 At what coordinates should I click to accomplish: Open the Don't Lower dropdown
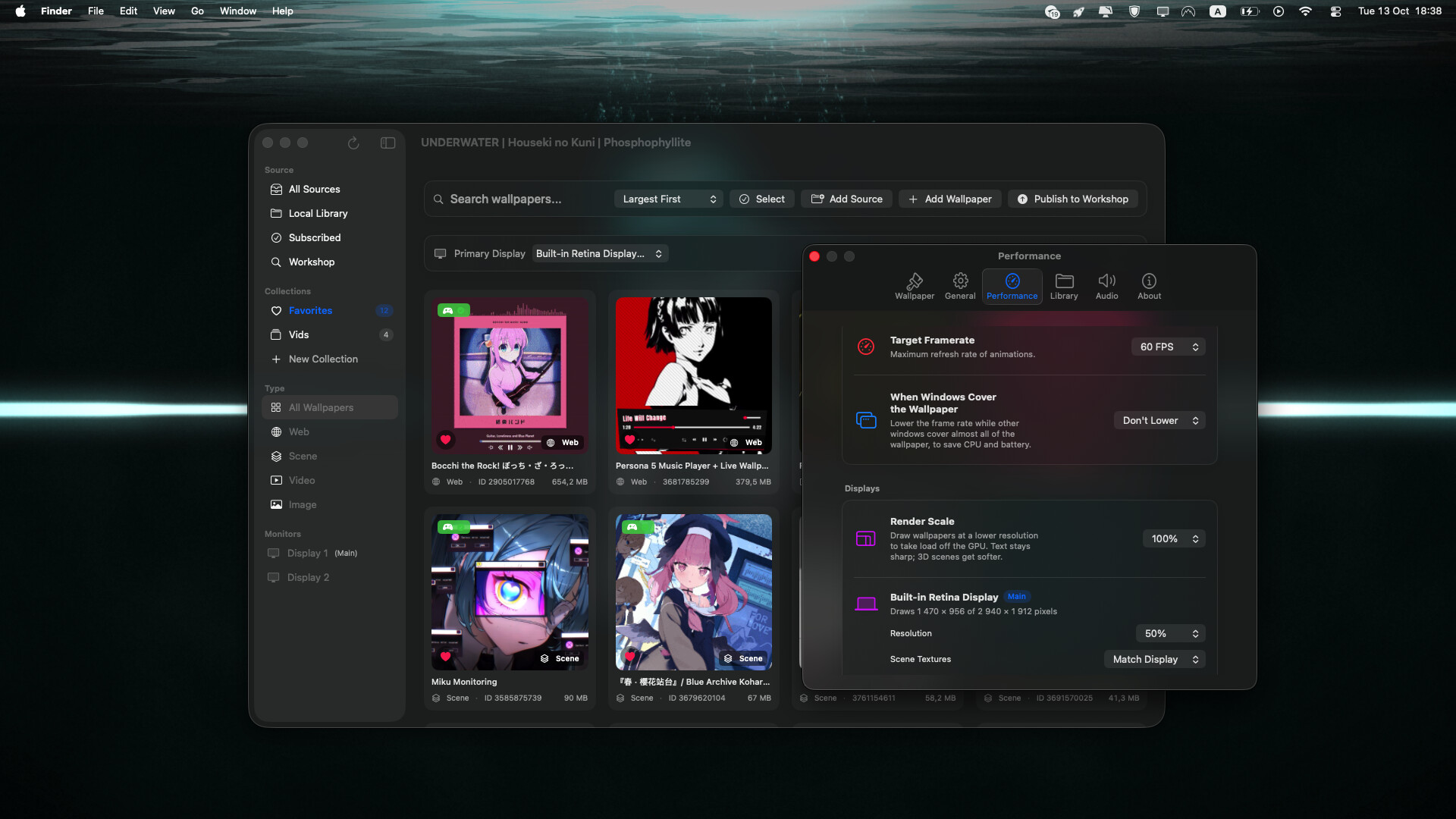[x=1160, y=420]
